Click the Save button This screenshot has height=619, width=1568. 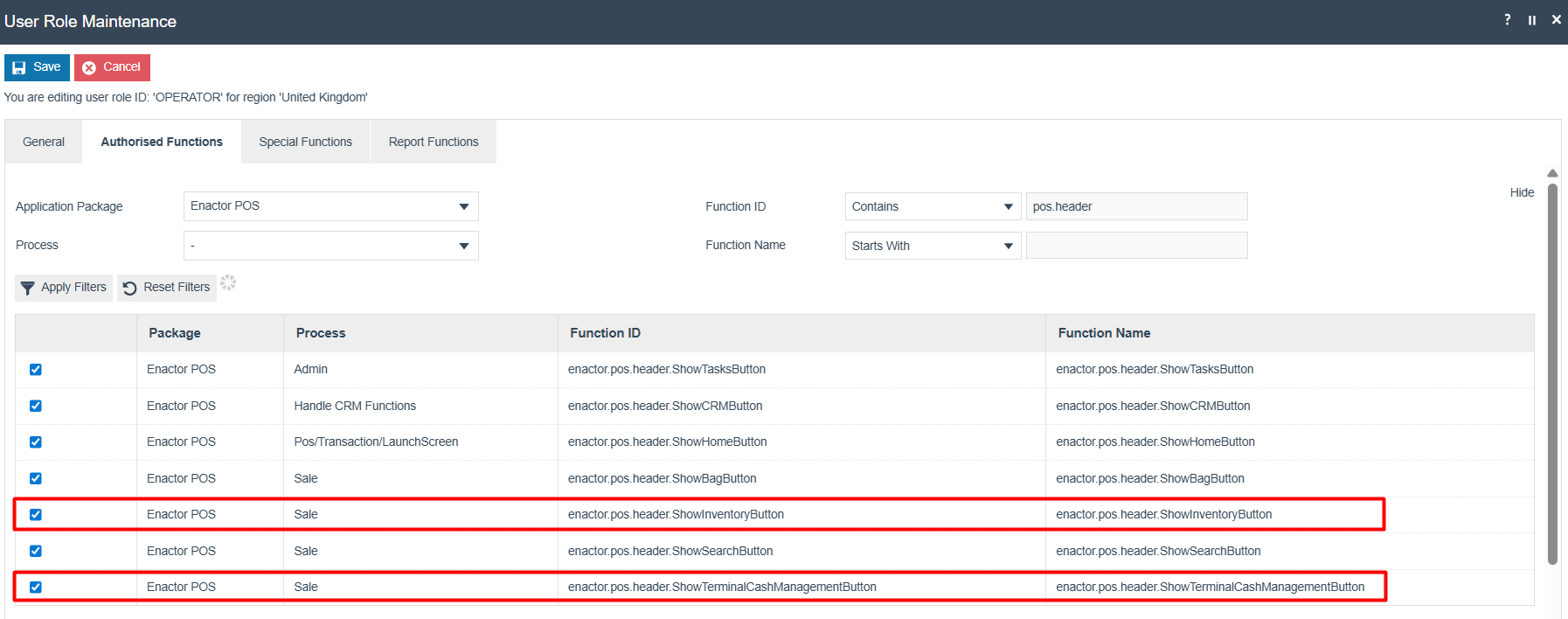tap(37, 67)
